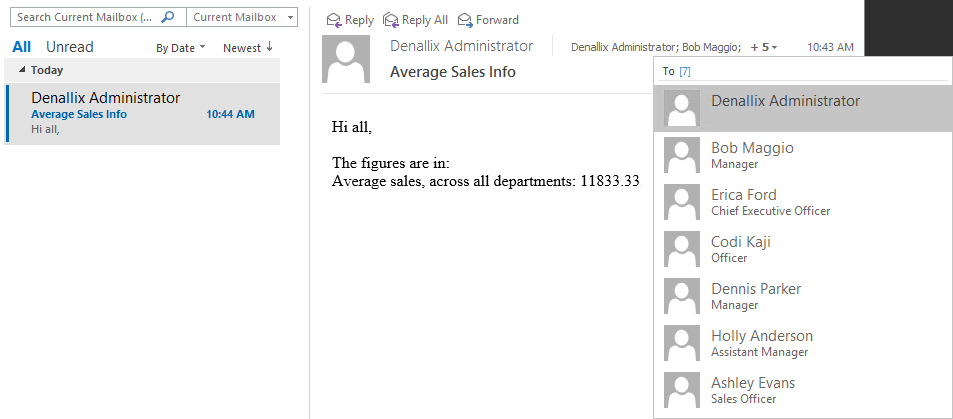The width and height of the screenshot is (953, 419).
Task: Open the By Date arrangement dropdown
Action: (202, 47)
